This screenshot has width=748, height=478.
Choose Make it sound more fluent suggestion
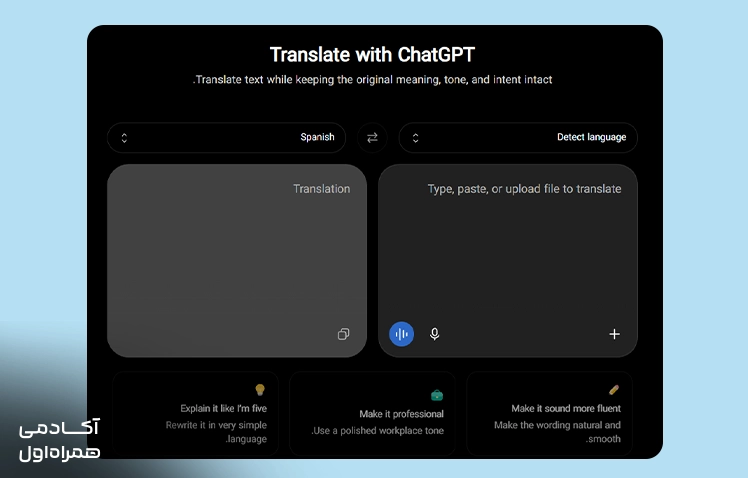pyautogui.click(x=549, y=414)
